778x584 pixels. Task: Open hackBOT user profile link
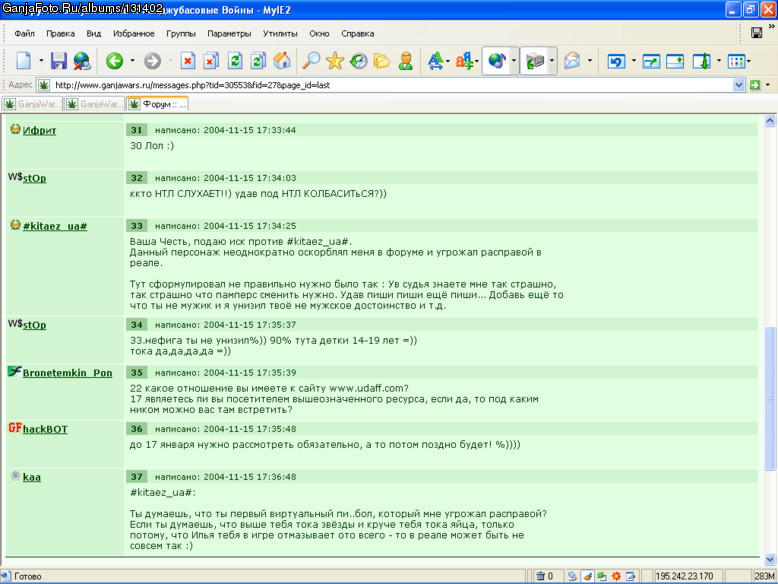point(45,429)
